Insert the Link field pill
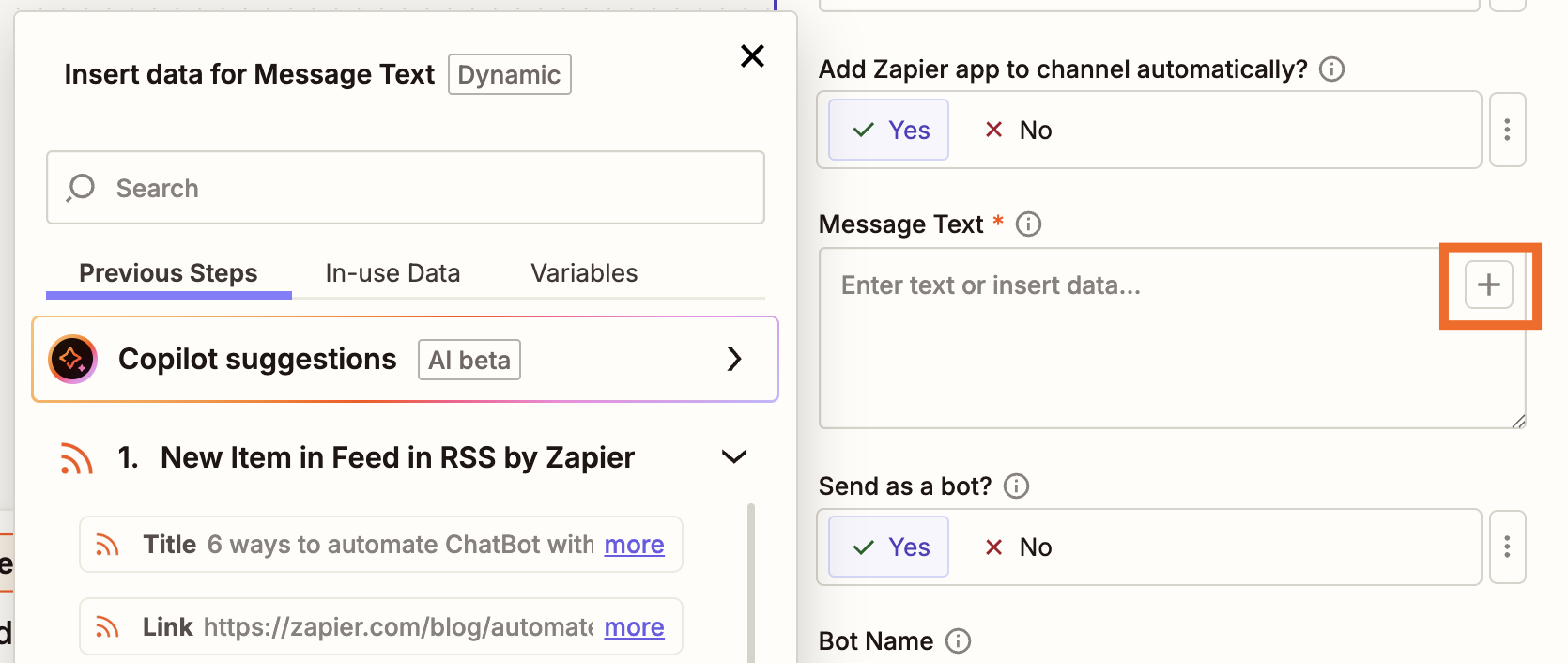The image size is (1568, 663). pos(381,626)
